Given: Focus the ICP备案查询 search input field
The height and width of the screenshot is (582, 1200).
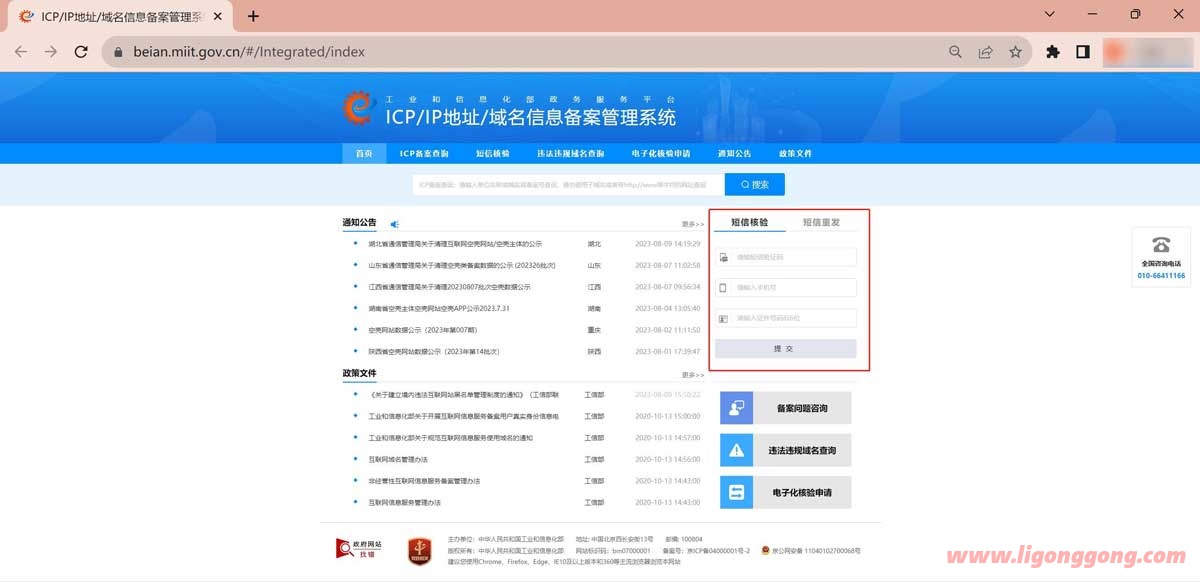Looking at the screenshot, I should point(567,185).
